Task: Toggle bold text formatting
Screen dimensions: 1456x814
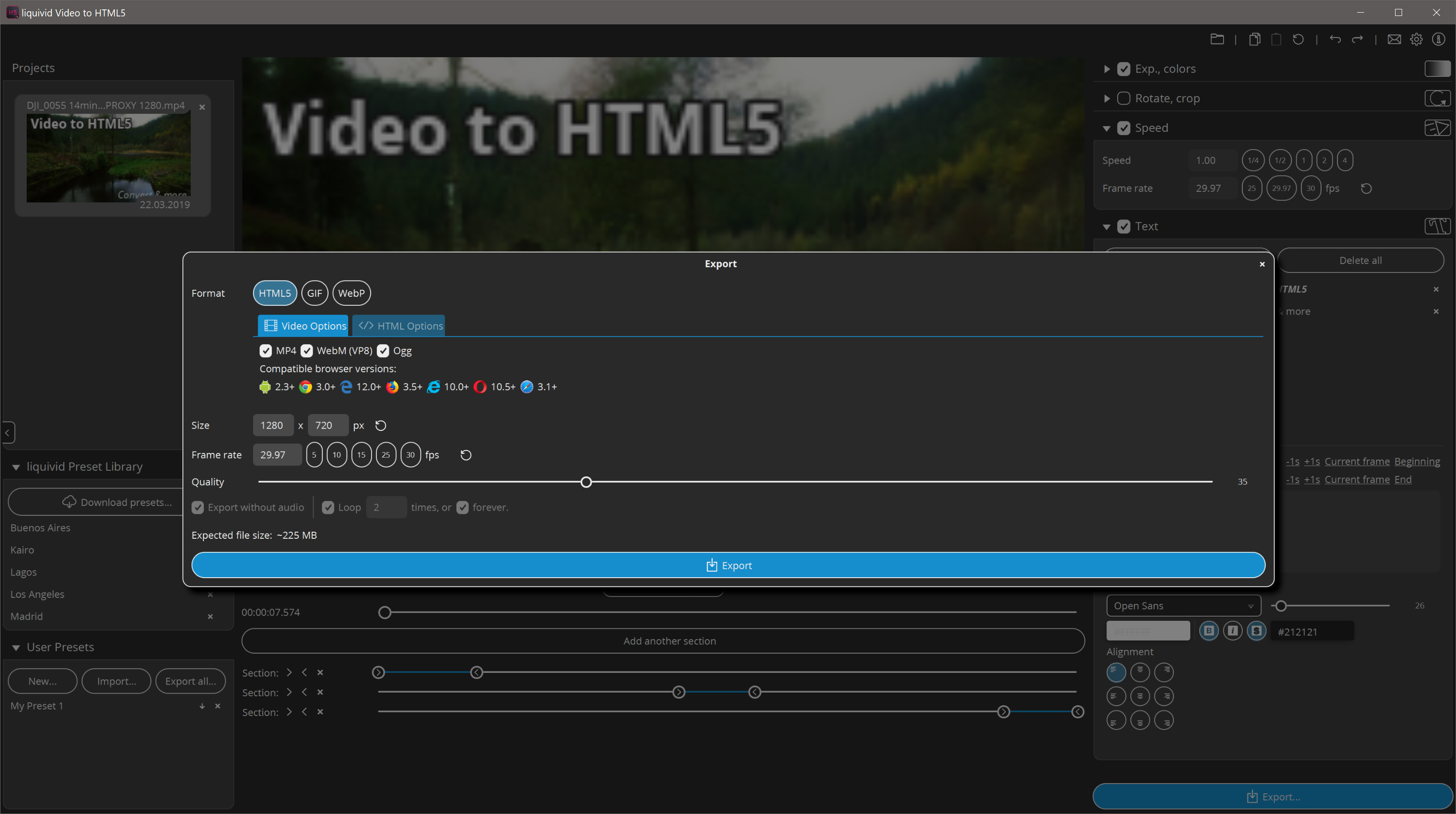Action: (1209, 631)
